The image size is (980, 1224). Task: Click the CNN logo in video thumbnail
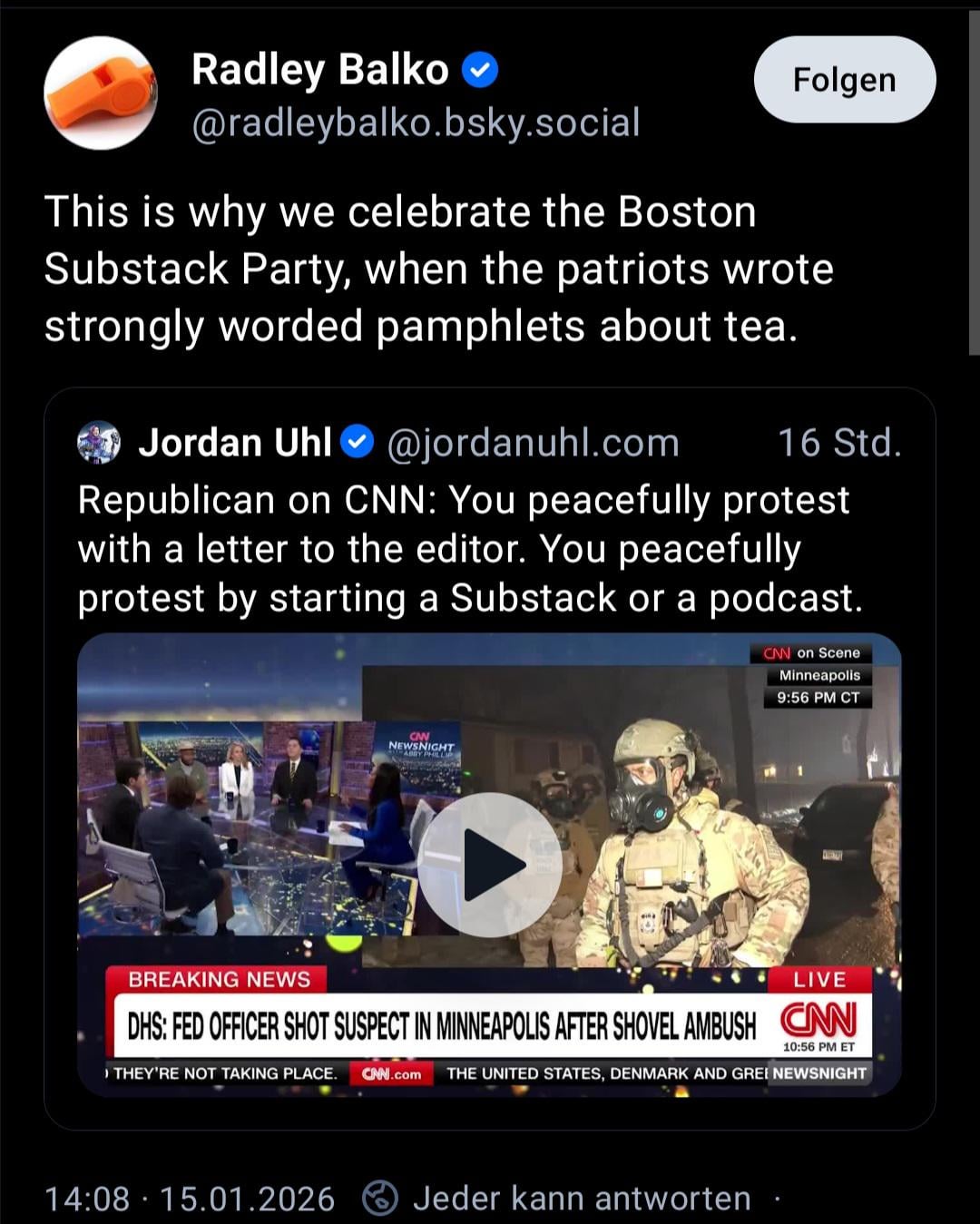point(818,1020)
